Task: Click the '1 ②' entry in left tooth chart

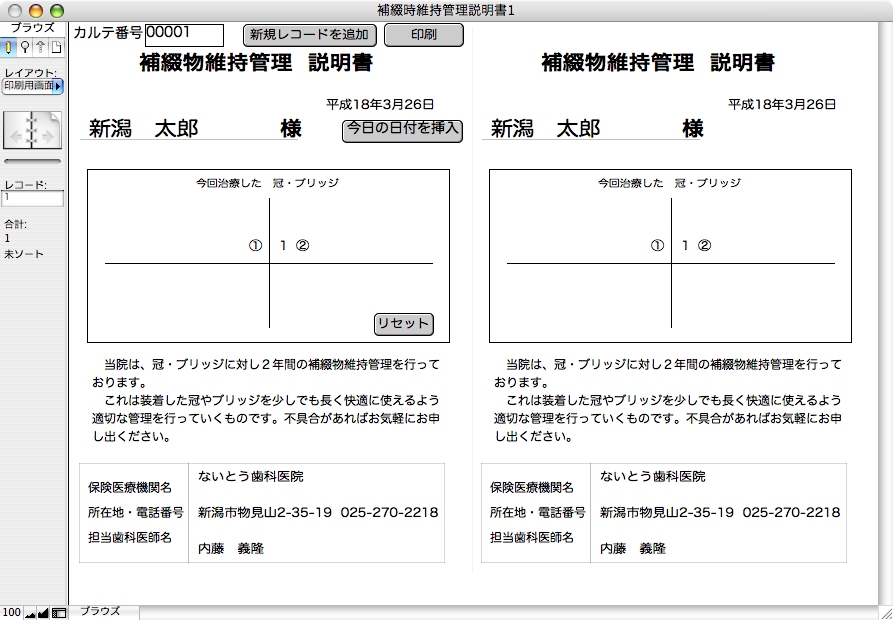Action: (294, 246)
